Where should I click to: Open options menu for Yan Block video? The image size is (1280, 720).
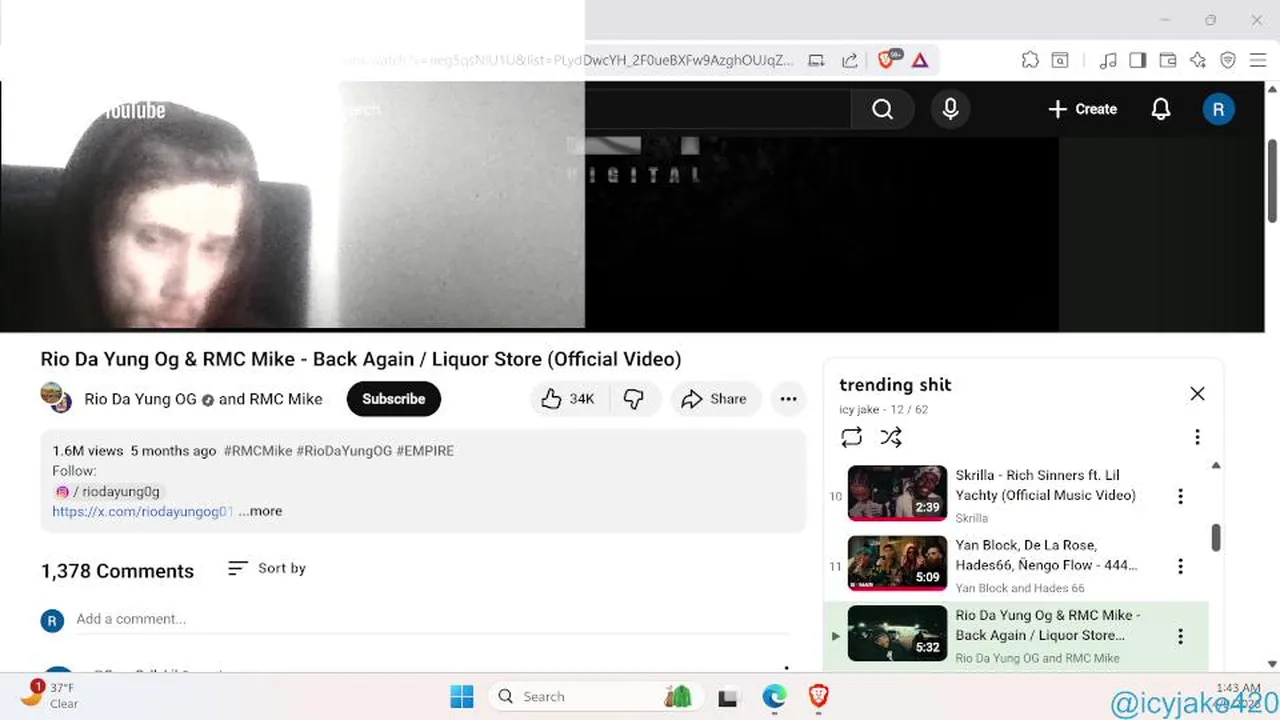(x=1180, y=566)
